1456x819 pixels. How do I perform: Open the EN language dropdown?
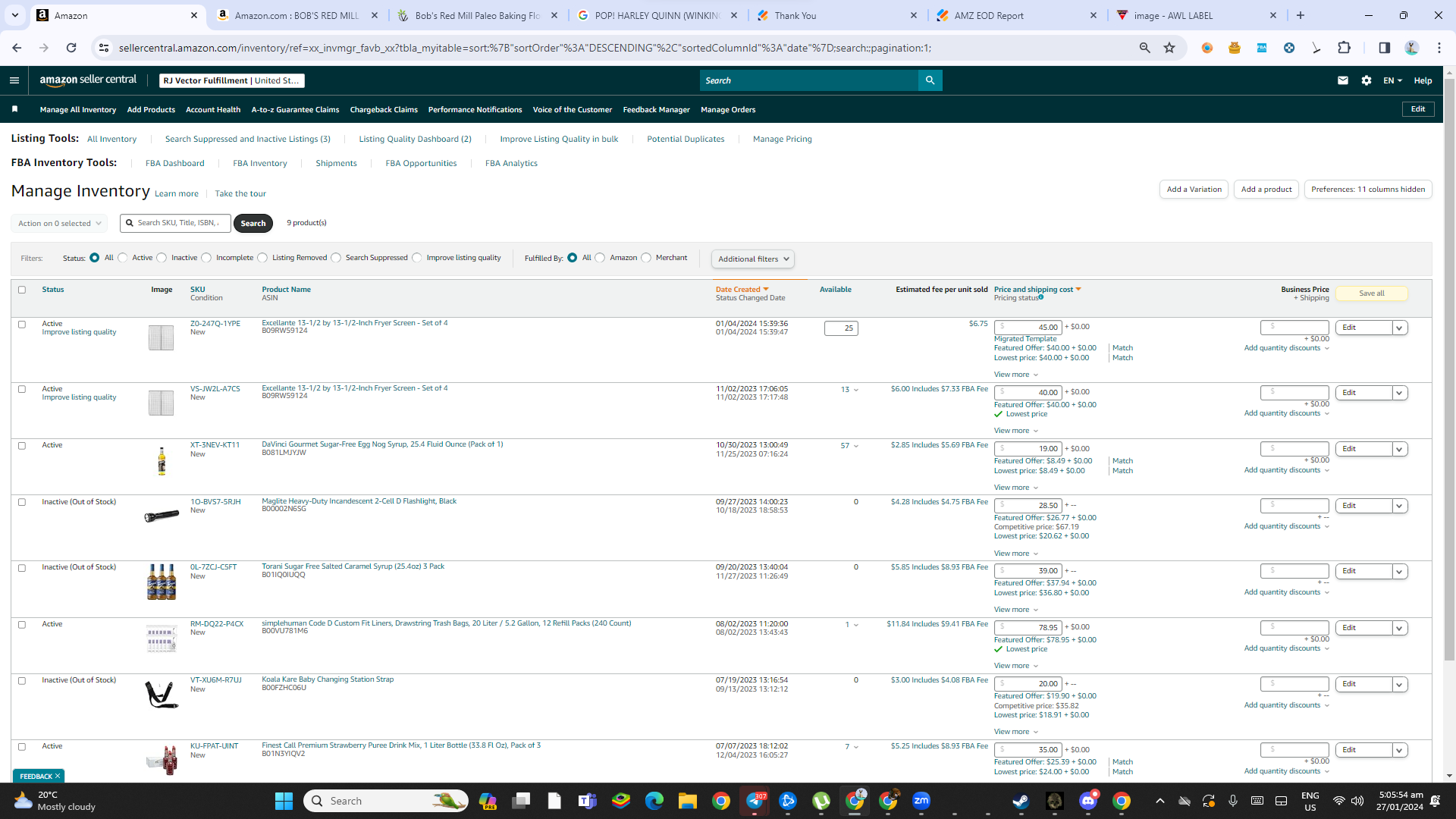[1392, 80]
